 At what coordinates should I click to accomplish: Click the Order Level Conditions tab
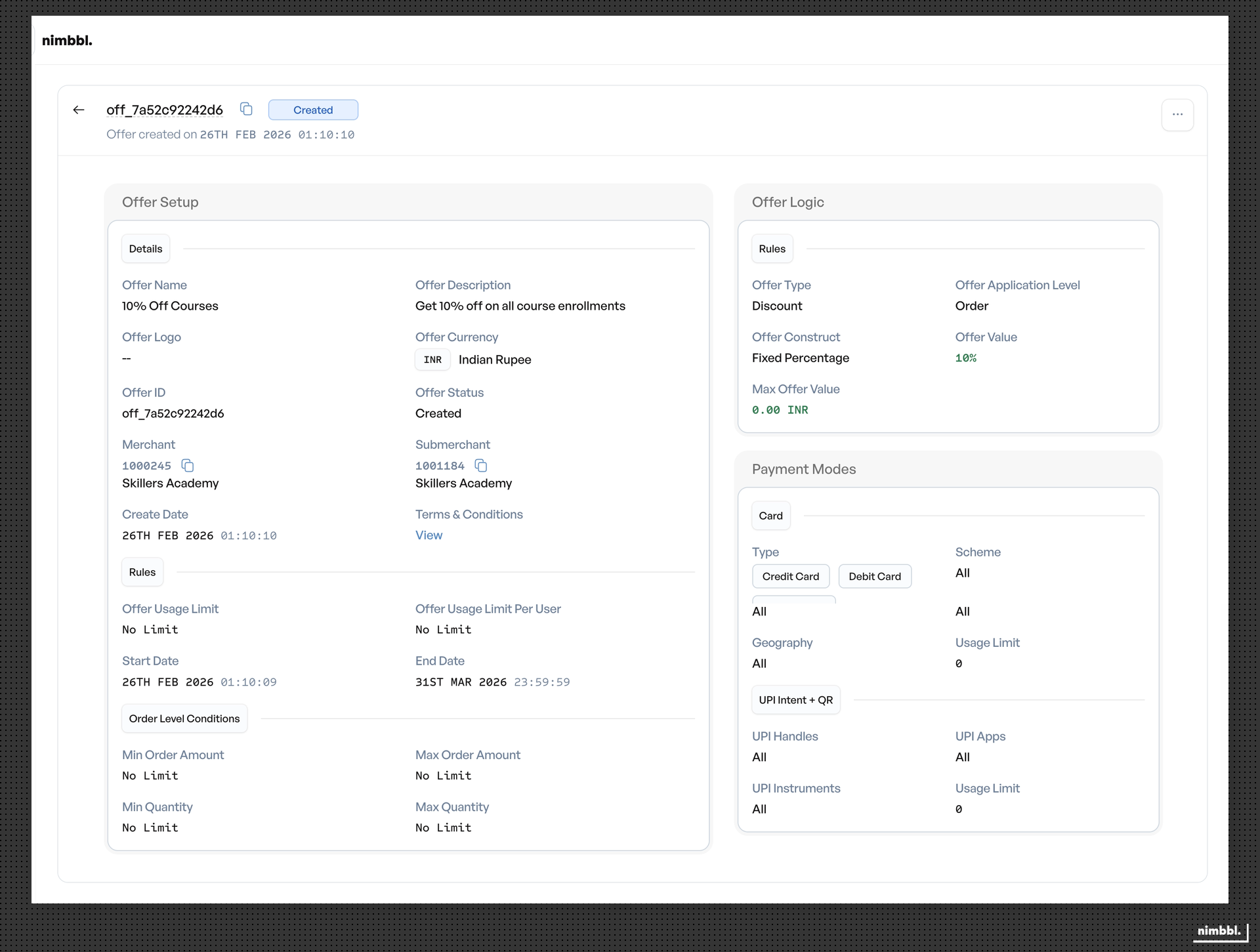pos(184,719)
